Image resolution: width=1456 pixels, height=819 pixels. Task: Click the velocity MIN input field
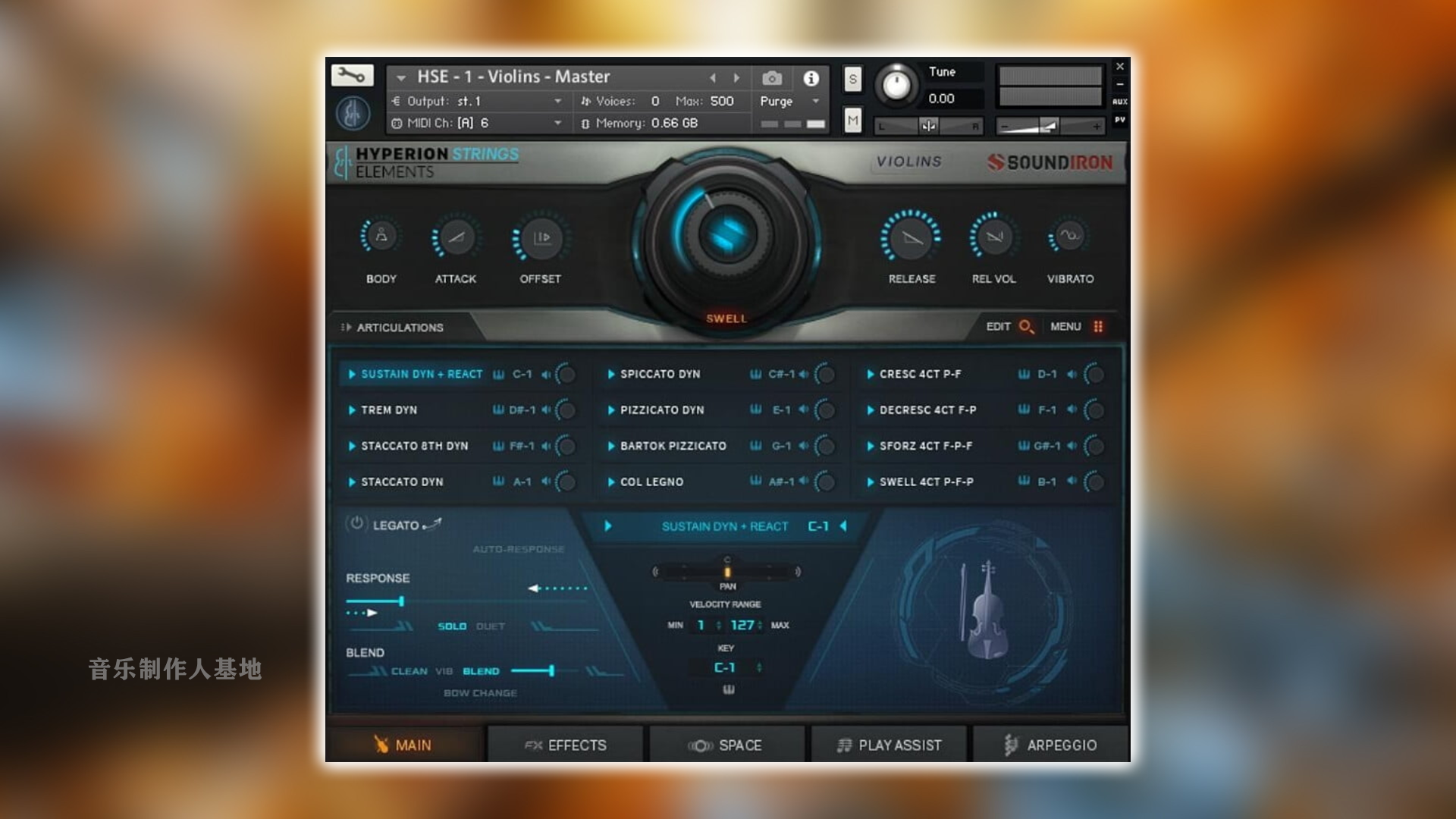pyautogui.click(x=700, y=625)
